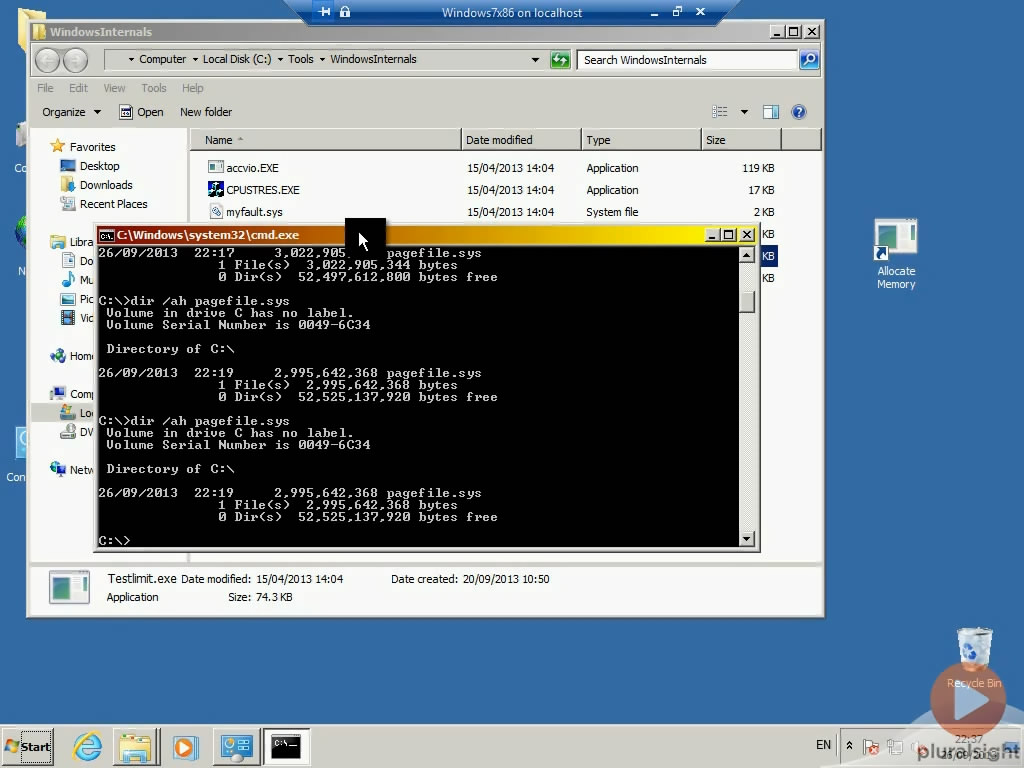This screenshot has width=1024, height=768.
Task: Go forward in Explorer navigation
Action: 76,60
